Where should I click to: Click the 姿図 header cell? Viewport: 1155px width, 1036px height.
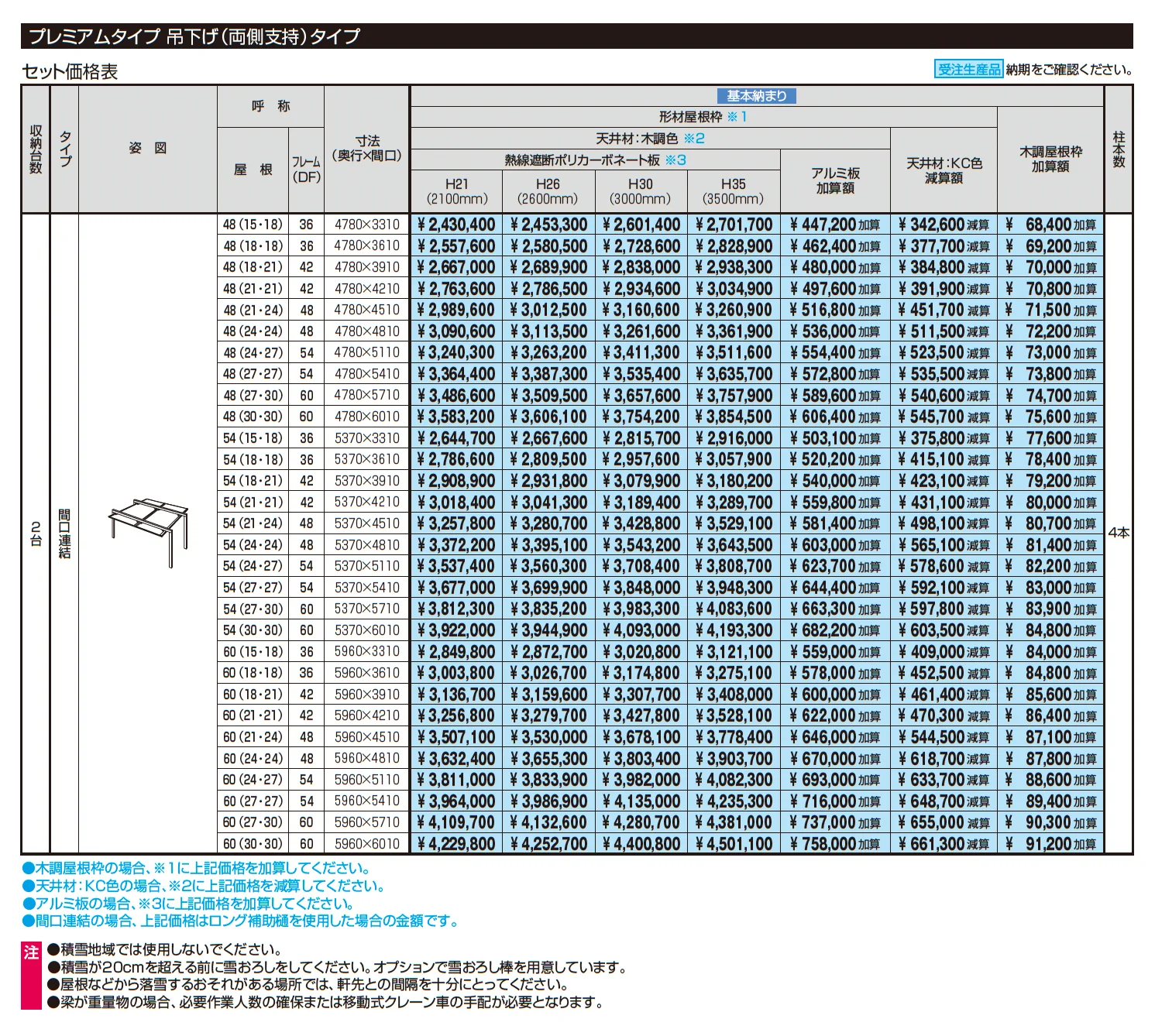(x=147, y=148)
